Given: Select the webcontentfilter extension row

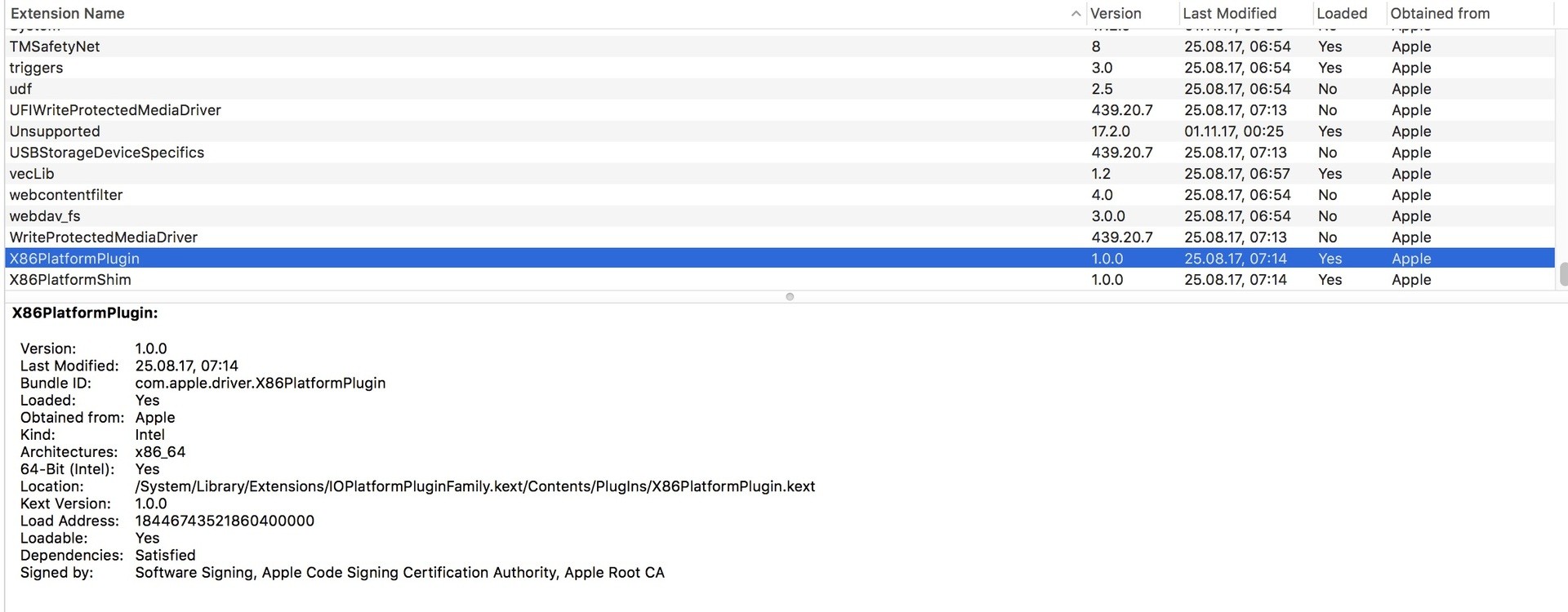Looking at the screenshot, I should point(780,195).
